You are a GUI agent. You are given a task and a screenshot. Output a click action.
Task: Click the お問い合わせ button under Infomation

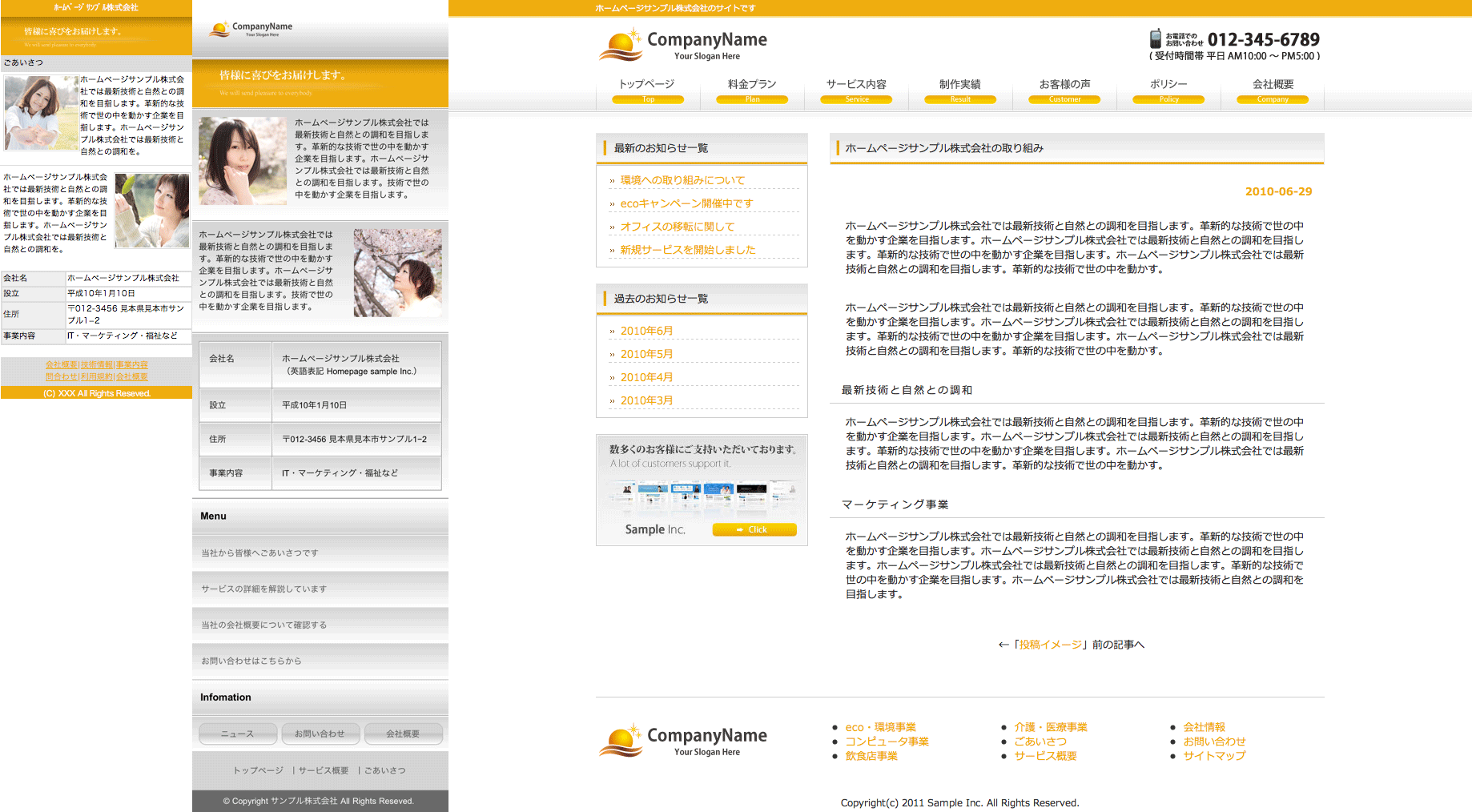[x=320, y=734]
